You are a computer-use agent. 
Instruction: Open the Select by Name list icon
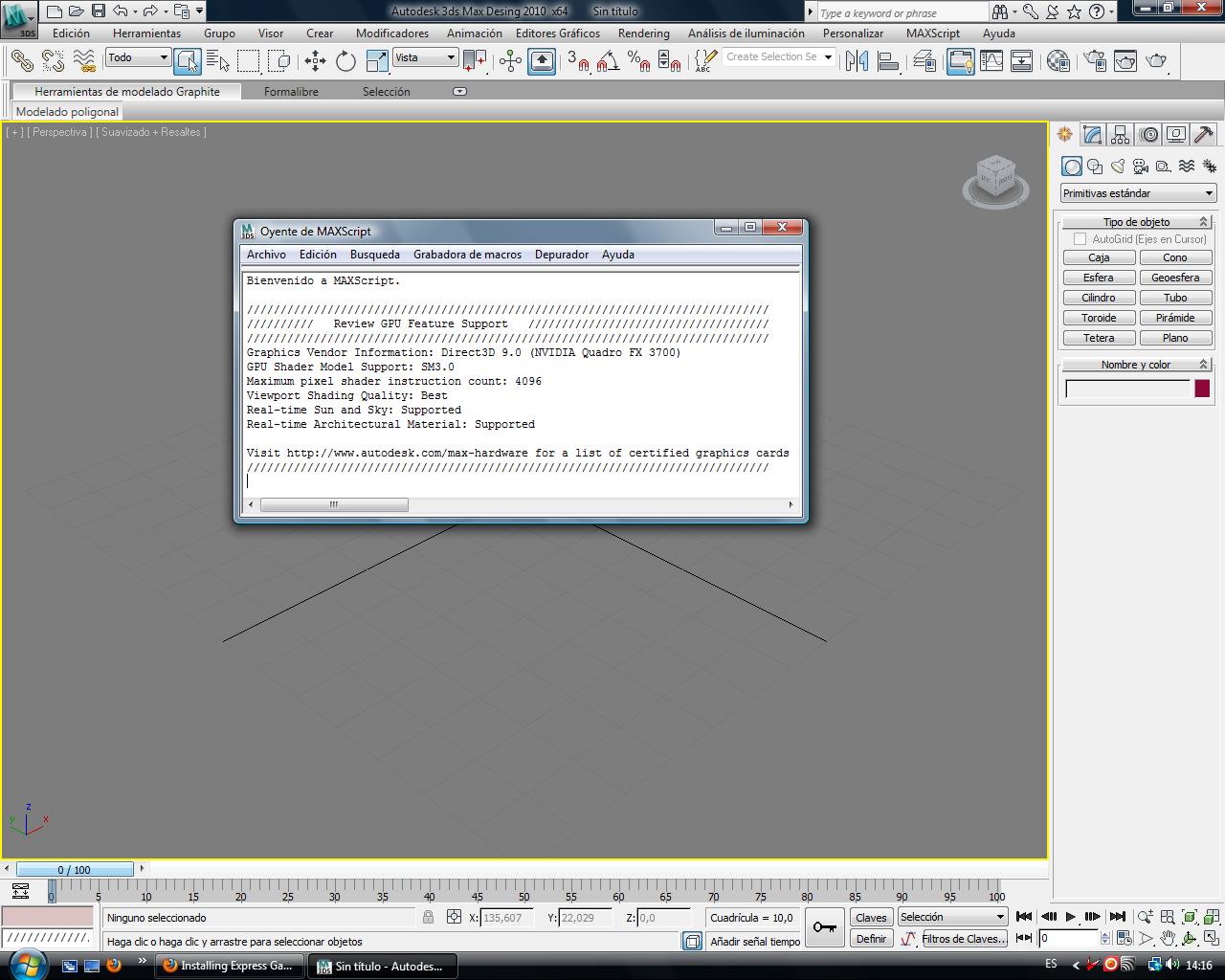[218, 61]
